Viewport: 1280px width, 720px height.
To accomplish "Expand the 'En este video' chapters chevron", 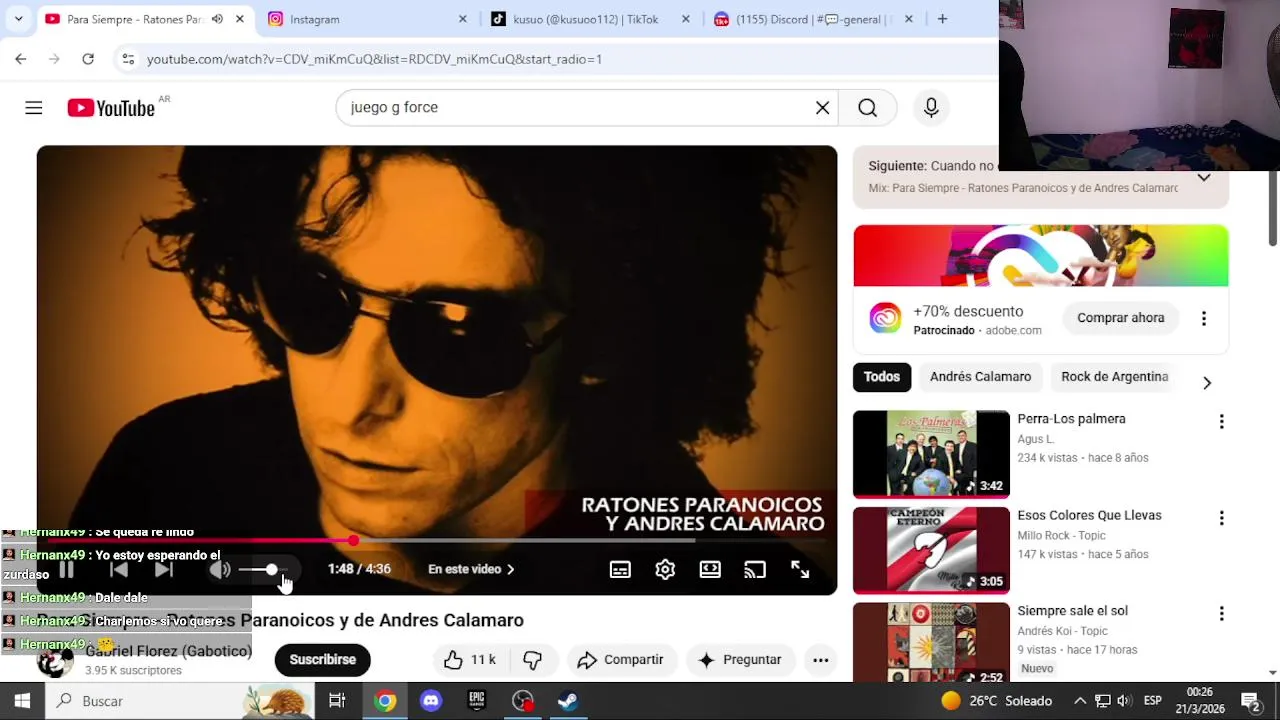I will coord(511,569).
